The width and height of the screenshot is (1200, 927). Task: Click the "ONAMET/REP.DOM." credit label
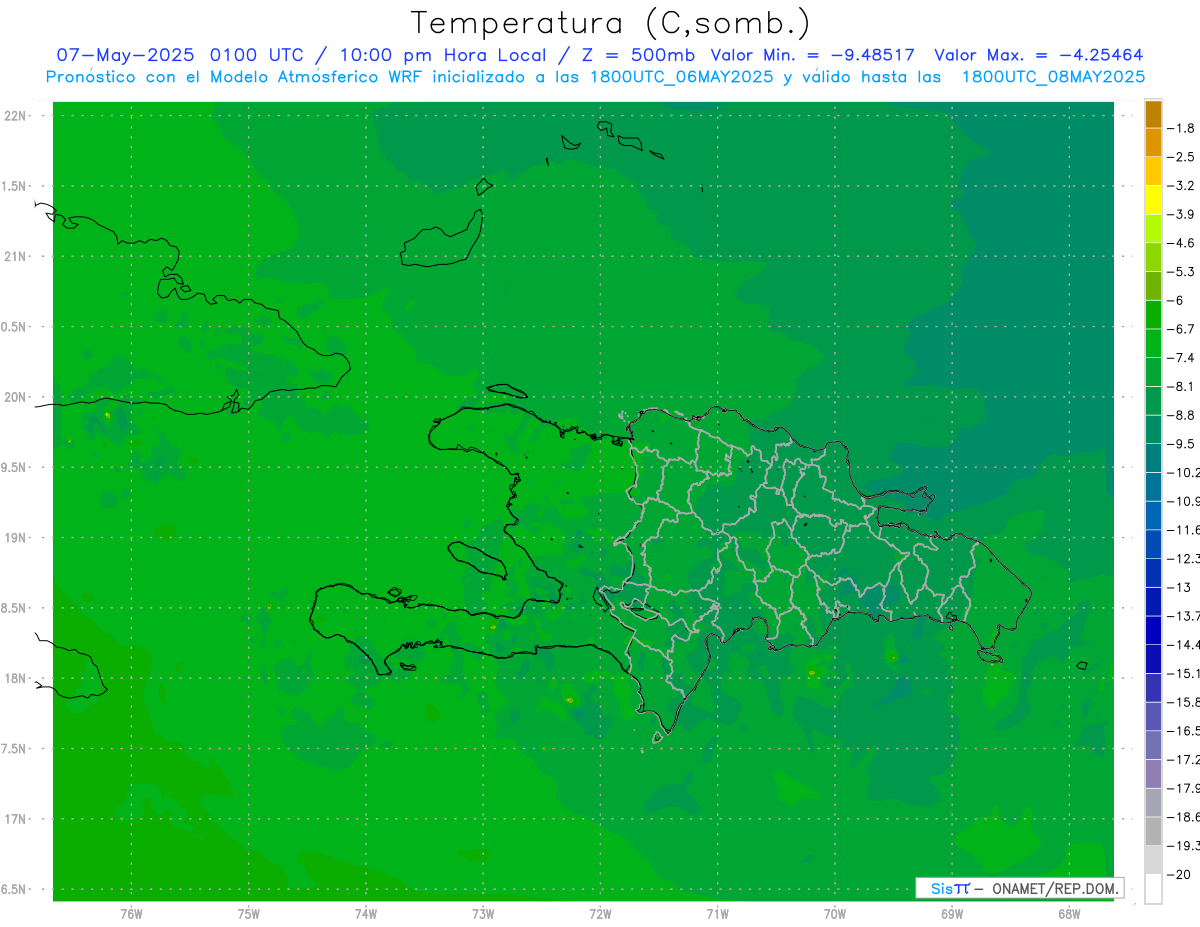tap(1056, 888)
